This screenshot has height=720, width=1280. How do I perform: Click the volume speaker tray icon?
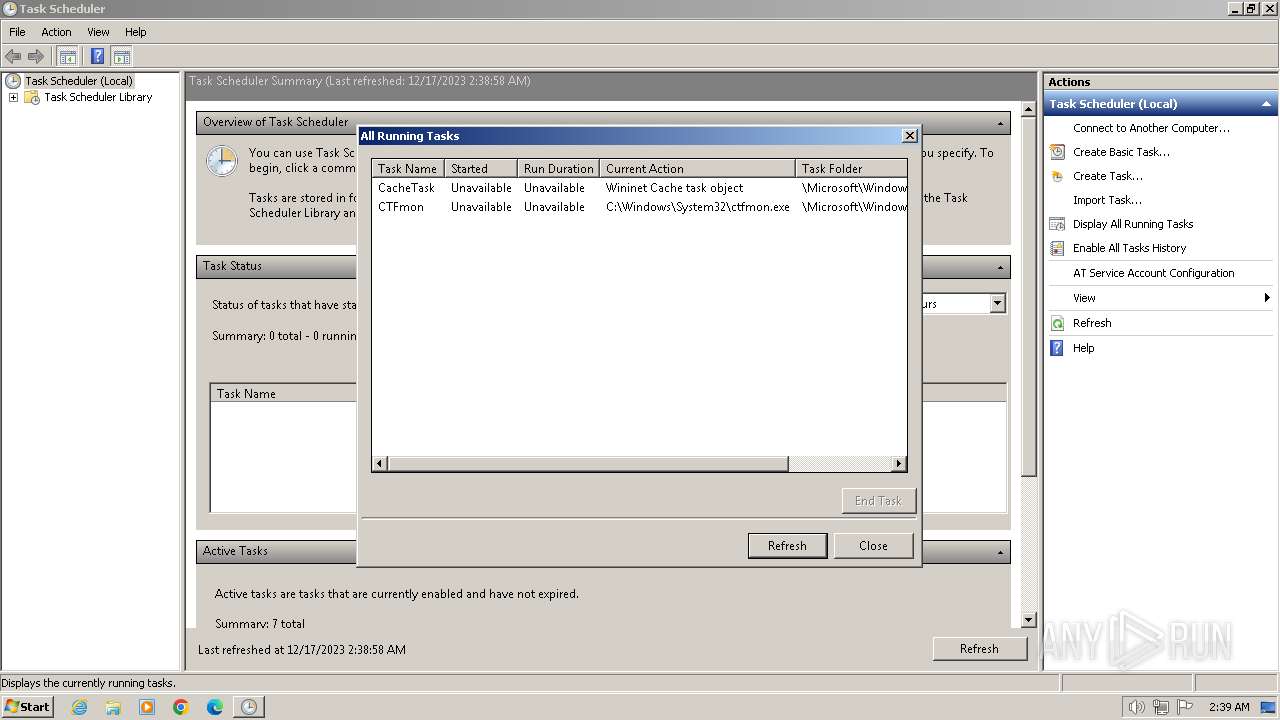point(1136,707)
